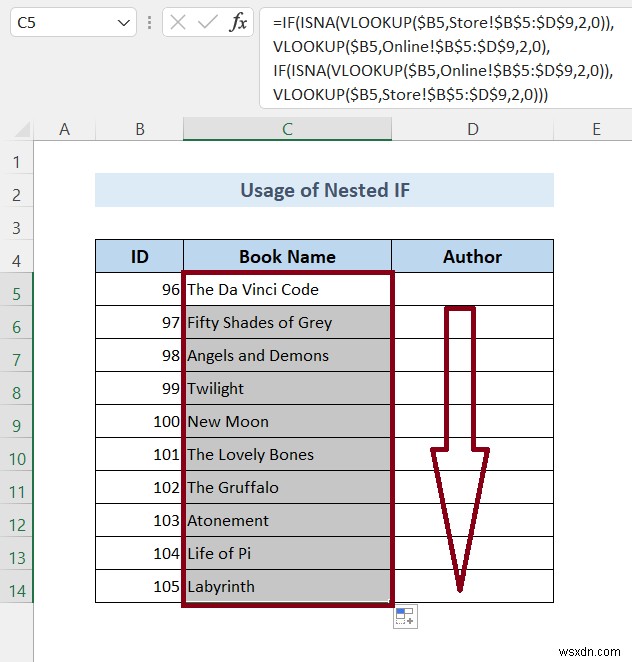Select column A header
The width and height of the screenshot is (632, 662).
click(65, 129)
